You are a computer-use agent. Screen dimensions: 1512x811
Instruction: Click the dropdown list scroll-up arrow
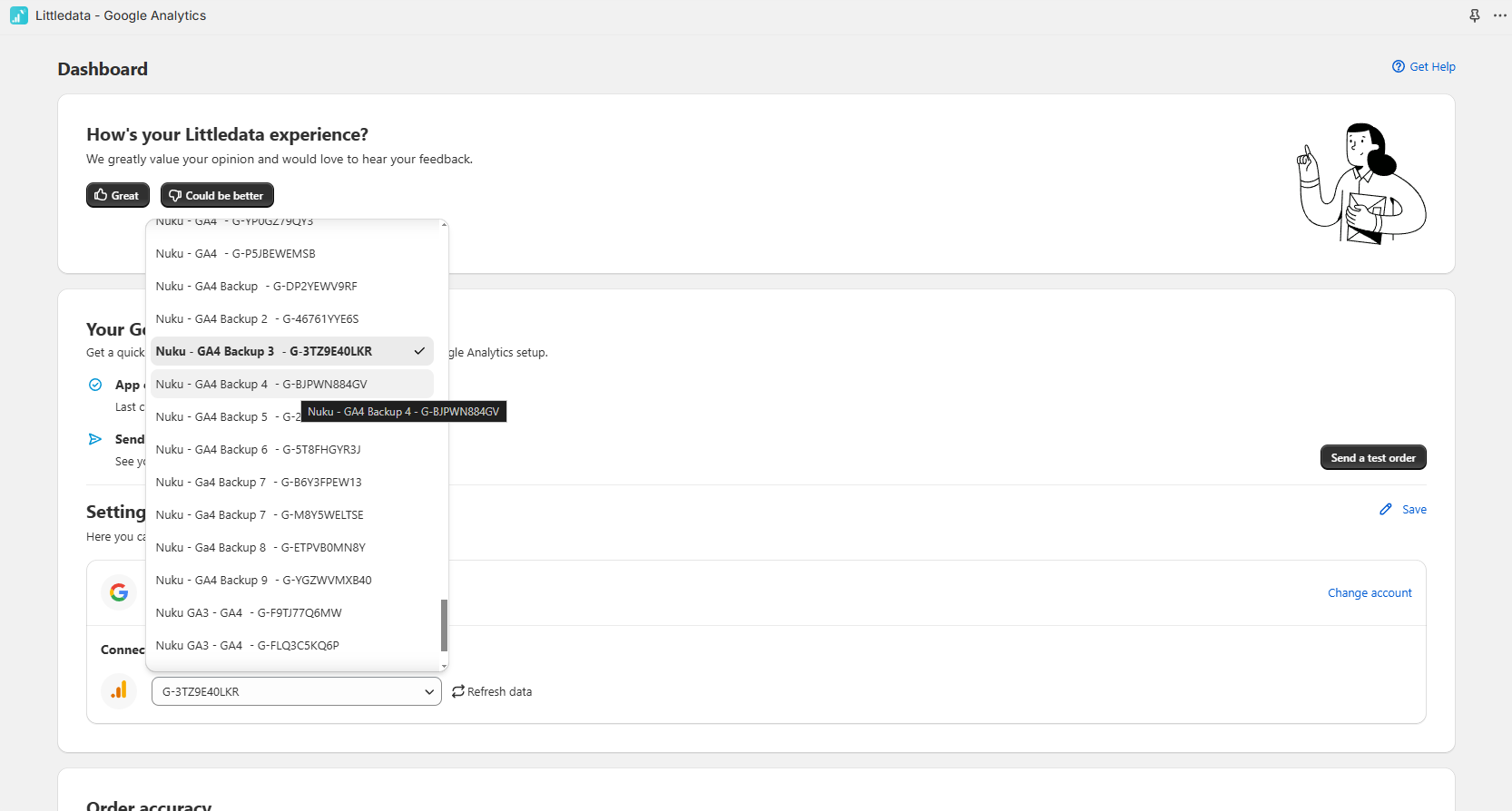point(444,223)
